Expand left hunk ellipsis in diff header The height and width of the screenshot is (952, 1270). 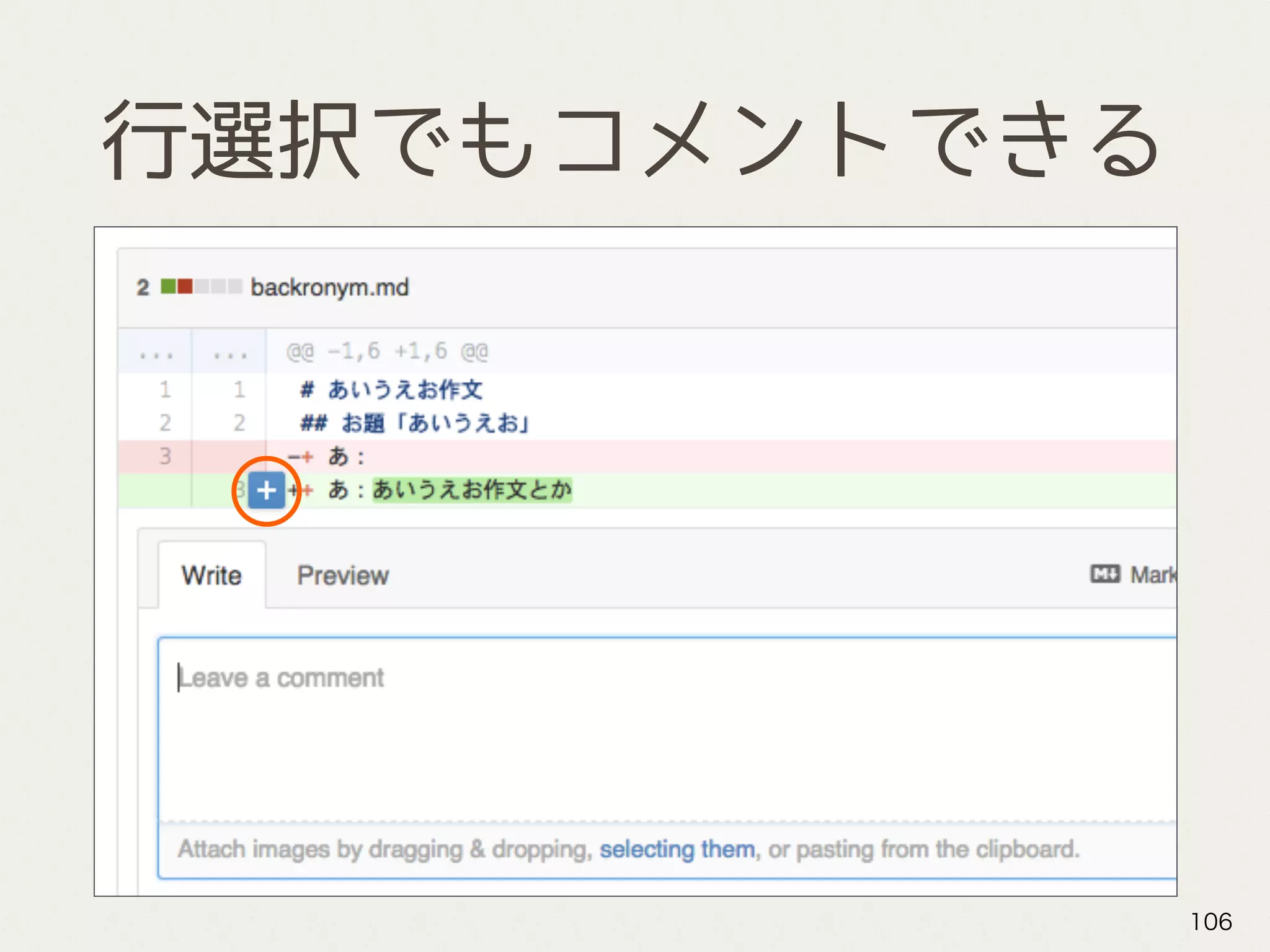click(x=156, y=354)
